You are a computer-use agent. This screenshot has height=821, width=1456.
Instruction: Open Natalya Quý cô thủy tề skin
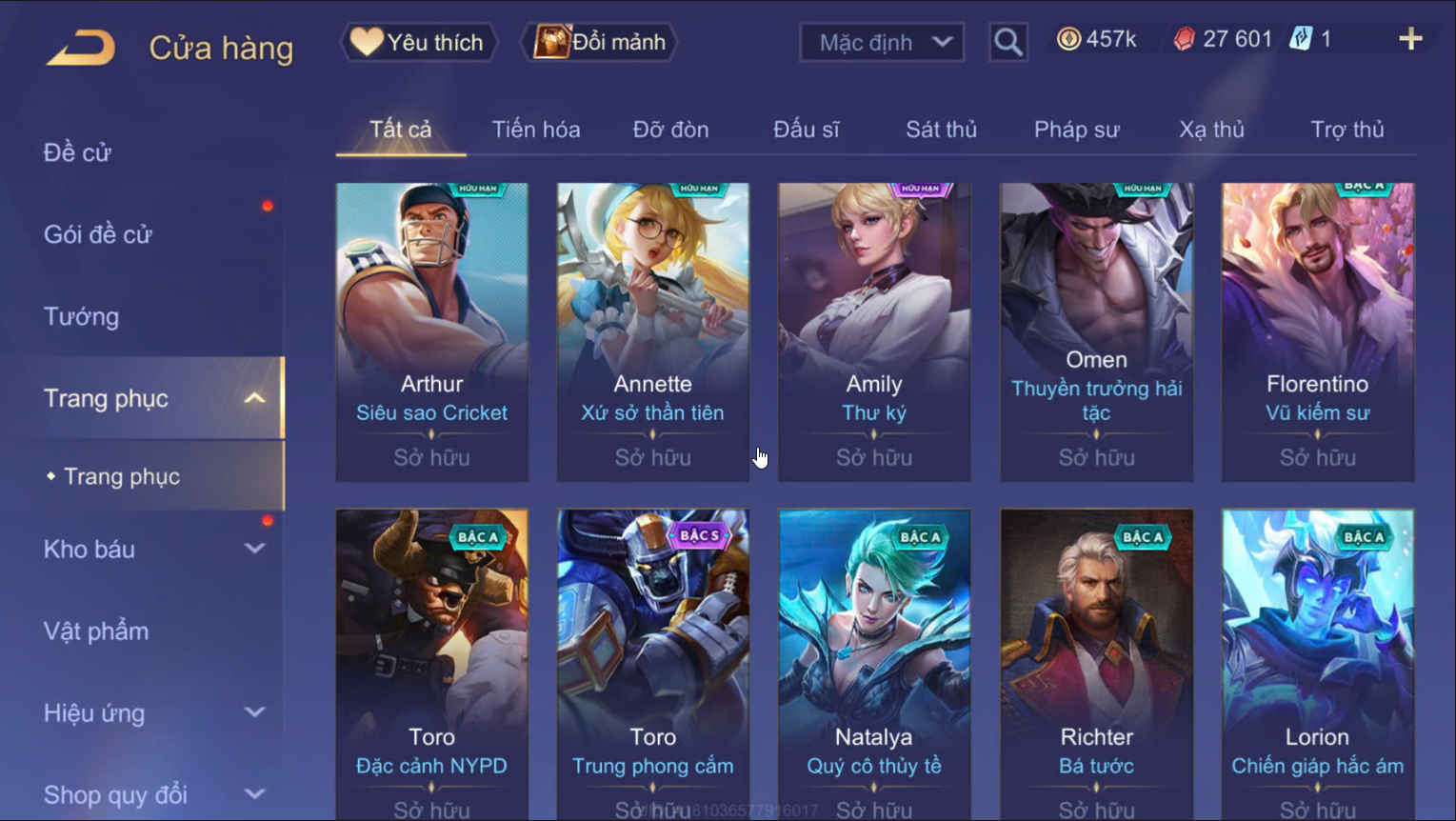click(874, 665)
